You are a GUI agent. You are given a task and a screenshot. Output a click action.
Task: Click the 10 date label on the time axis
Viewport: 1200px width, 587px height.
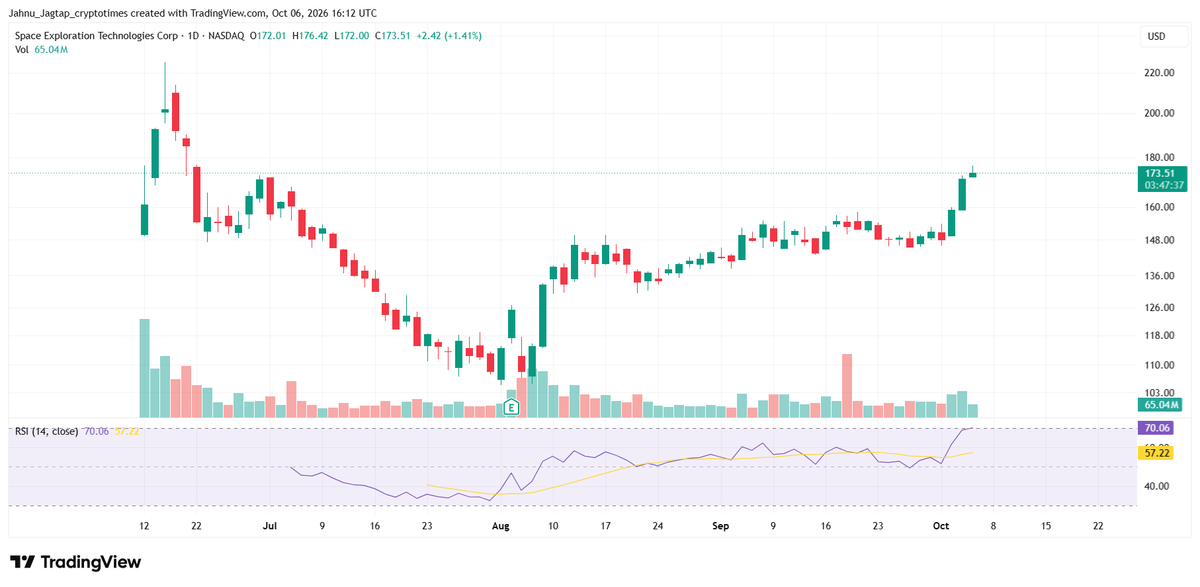point(554,525)
